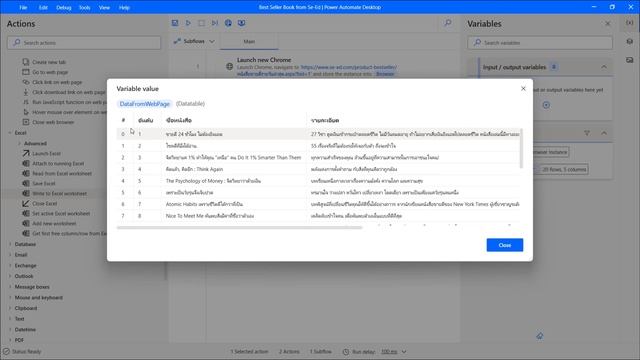Switch to the Main subflow tab
This screenshot has width=640, height=360.
tap(249, 41)
